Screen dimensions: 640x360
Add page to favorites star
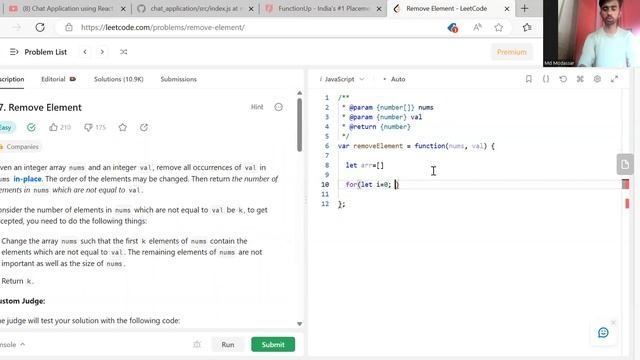click(498, 27)
